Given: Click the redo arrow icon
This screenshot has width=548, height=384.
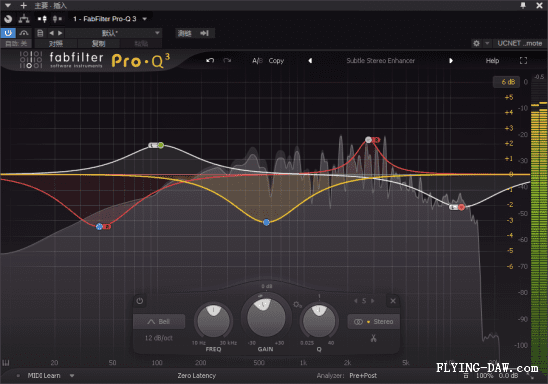Looking at the screenshot, I should [227, 60].
